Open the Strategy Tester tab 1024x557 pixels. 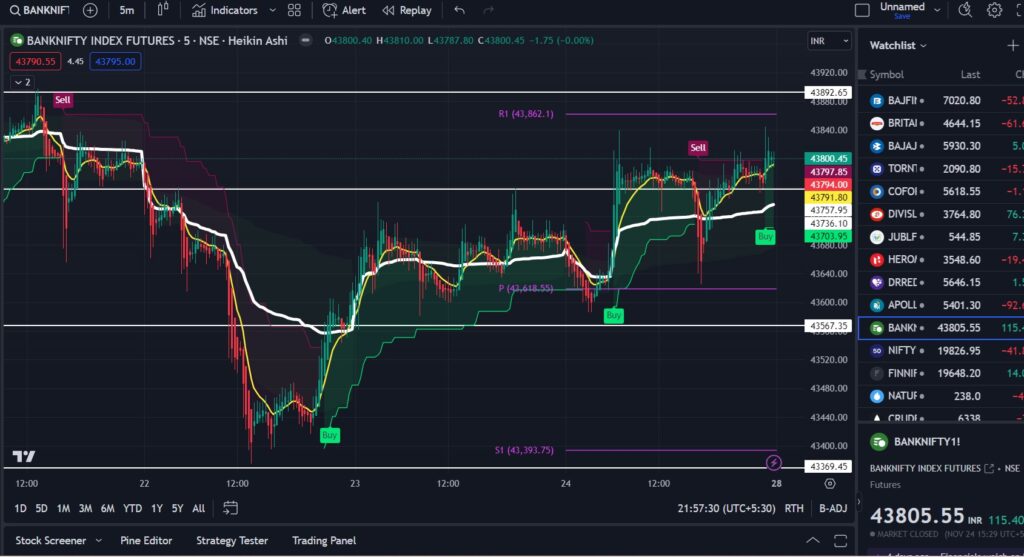click(x=232, y=541)
